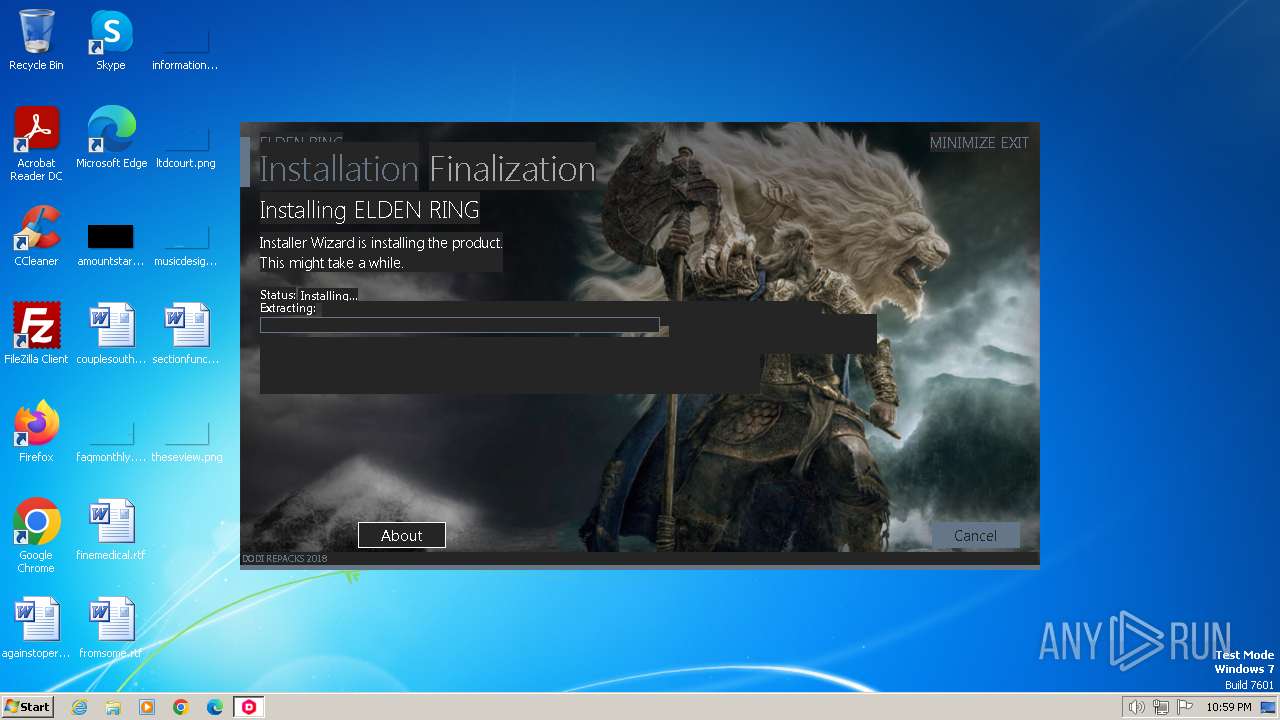Launch Google Chrome desktop shortcut
Viewport: 1280px width, 720px height.
[36, 535]
